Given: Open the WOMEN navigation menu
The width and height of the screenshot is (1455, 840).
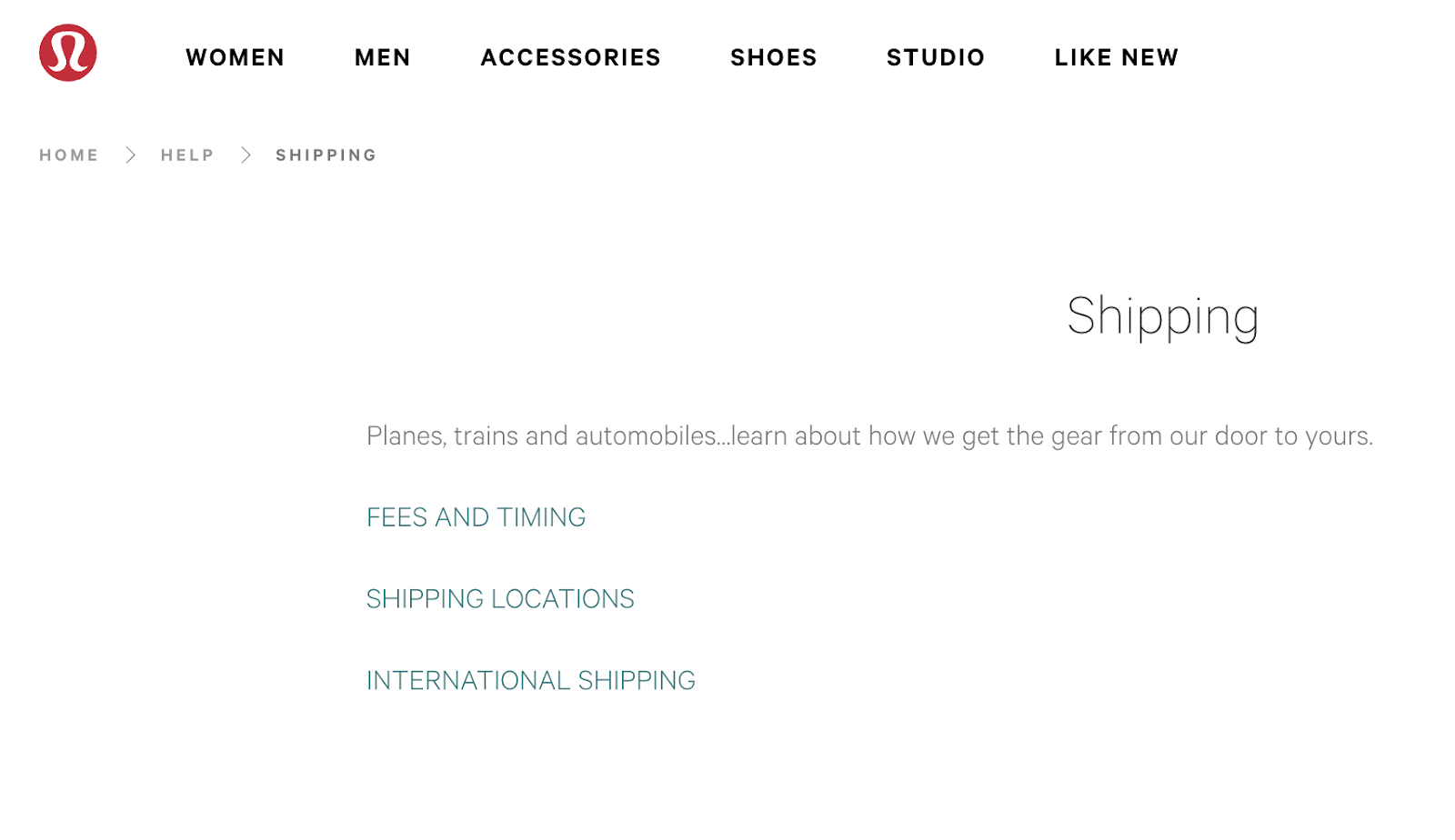Looking at the screenshot, I should coord(235,57).
